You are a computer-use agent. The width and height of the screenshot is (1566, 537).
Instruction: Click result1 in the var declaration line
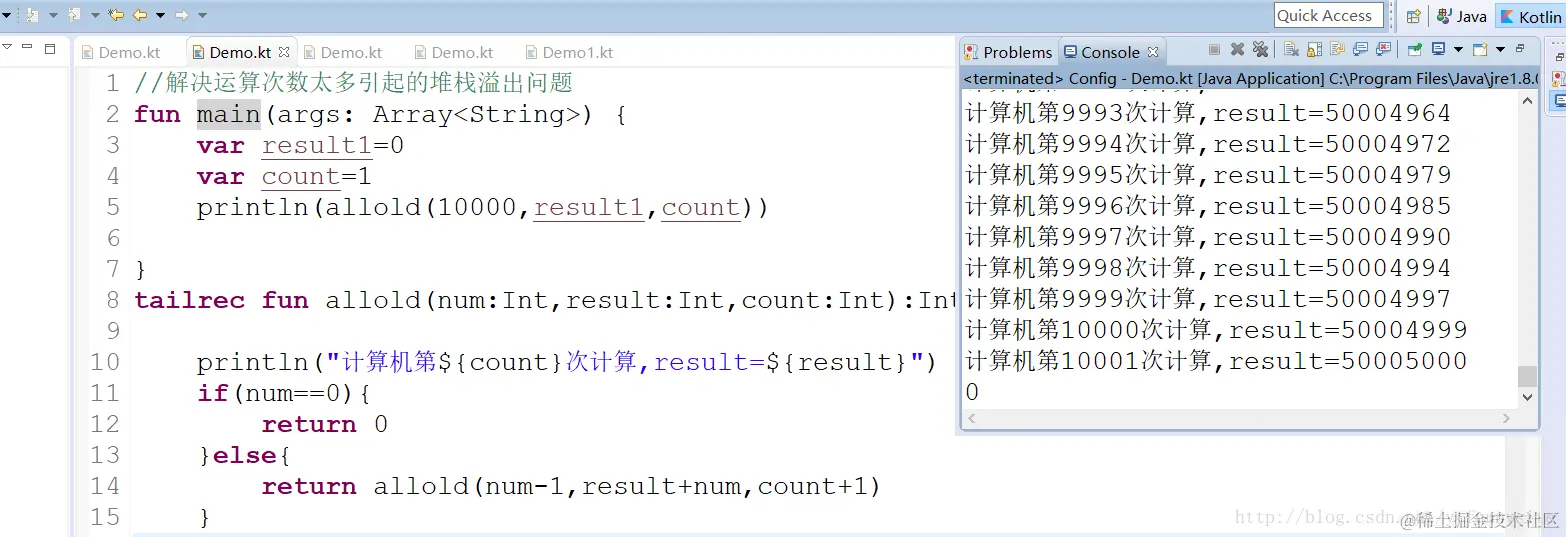coord(317,146)
